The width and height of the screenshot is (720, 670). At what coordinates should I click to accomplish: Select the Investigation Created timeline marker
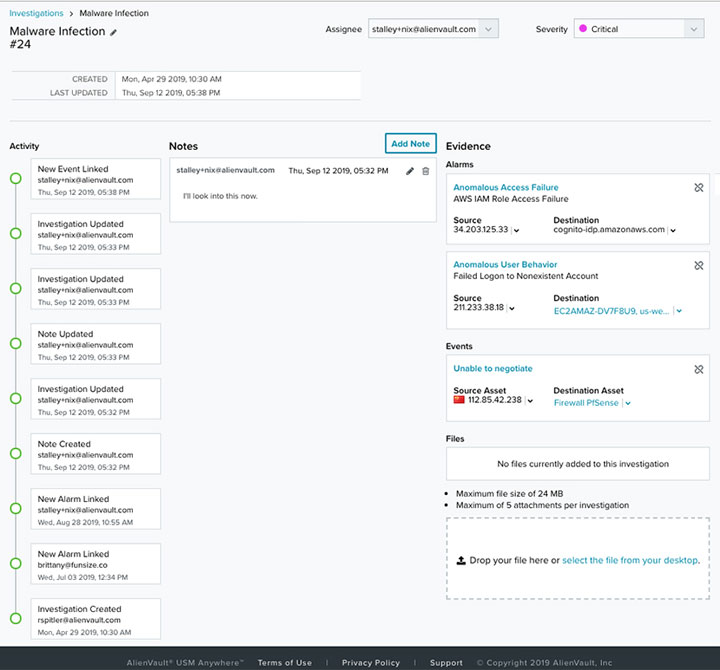tap(16, 618)
